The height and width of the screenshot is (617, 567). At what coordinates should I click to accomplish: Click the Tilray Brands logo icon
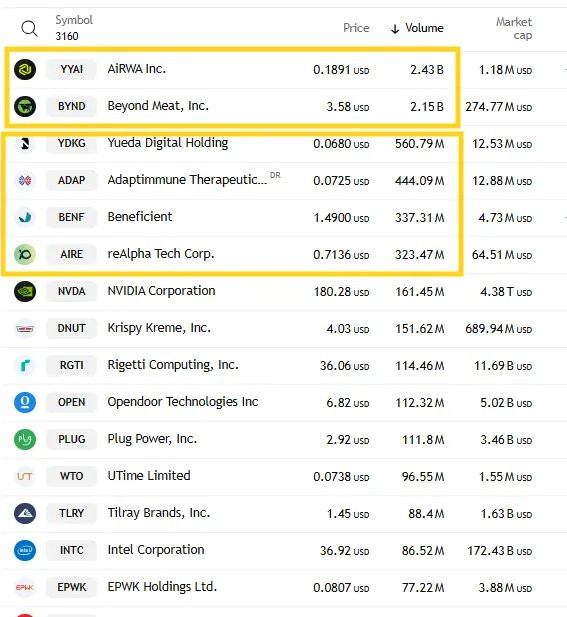(x=25, y=514)
